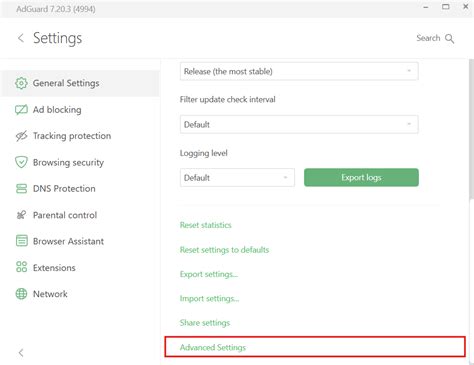Click the Browser Assistant icon
Image resolution: width=474 pixels, height=365 pixels.
tap(22, 241)
